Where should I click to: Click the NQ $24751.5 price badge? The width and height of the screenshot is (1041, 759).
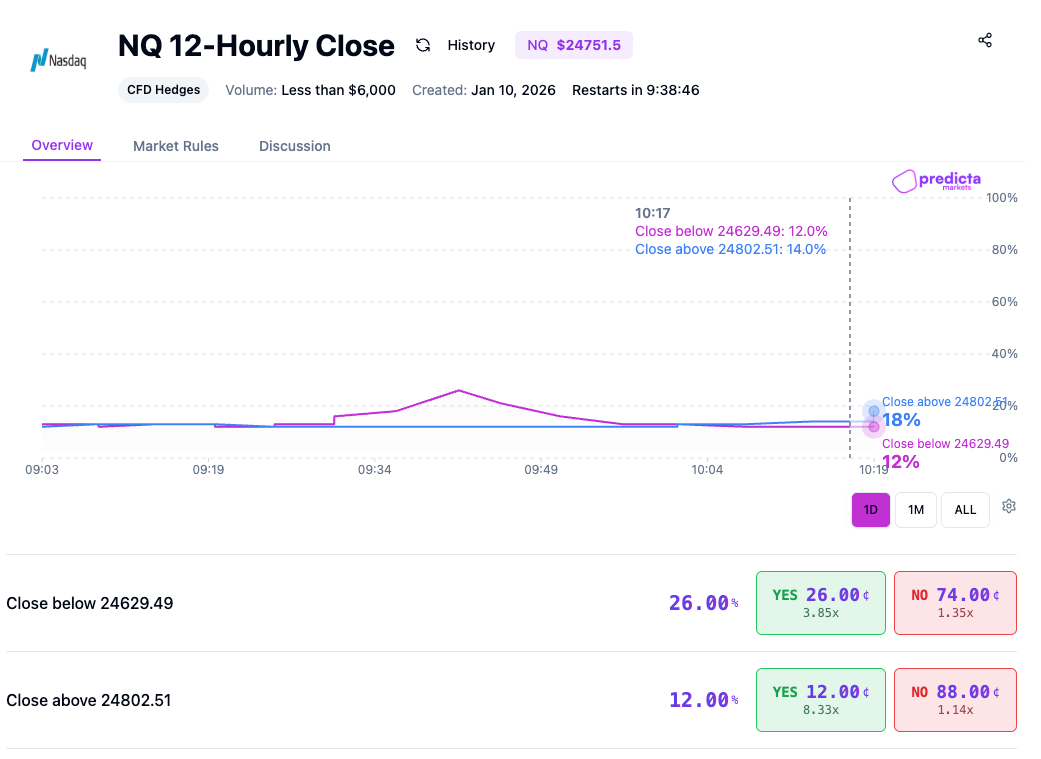point(573,45)
